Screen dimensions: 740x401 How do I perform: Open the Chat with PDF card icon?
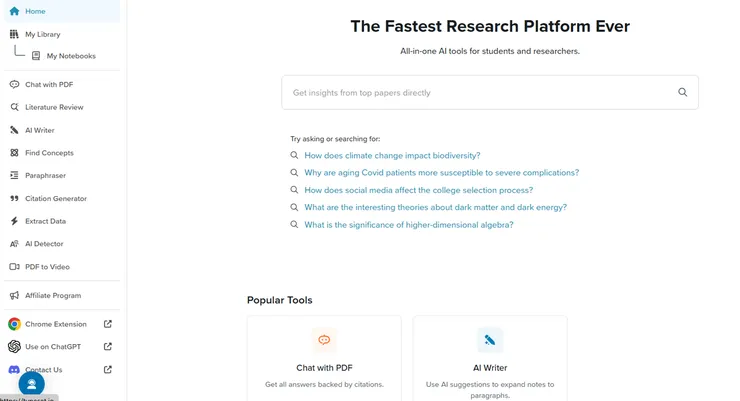324,340
